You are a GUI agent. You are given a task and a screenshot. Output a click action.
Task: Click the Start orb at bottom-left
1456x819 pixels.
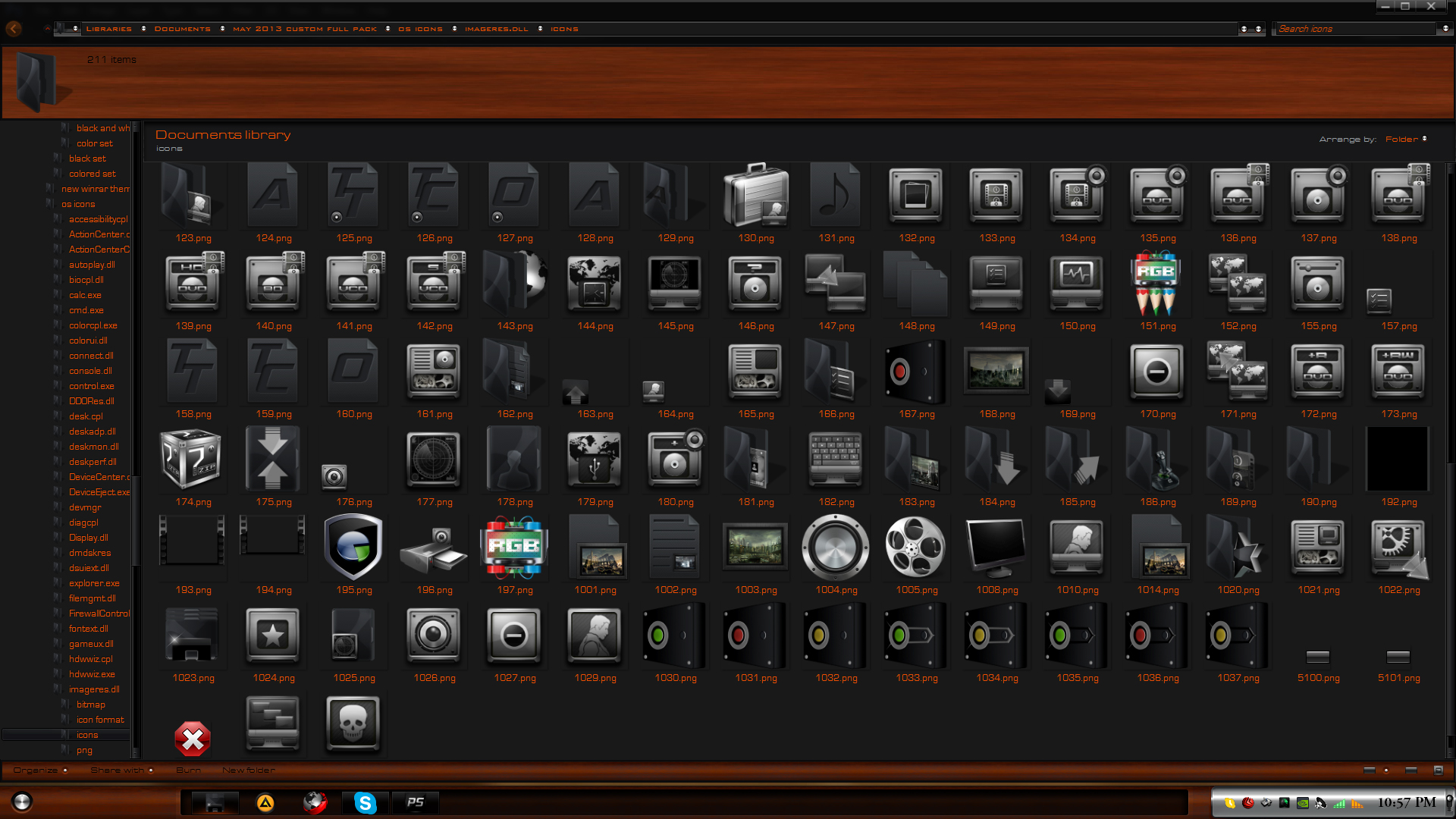point(21,802)
